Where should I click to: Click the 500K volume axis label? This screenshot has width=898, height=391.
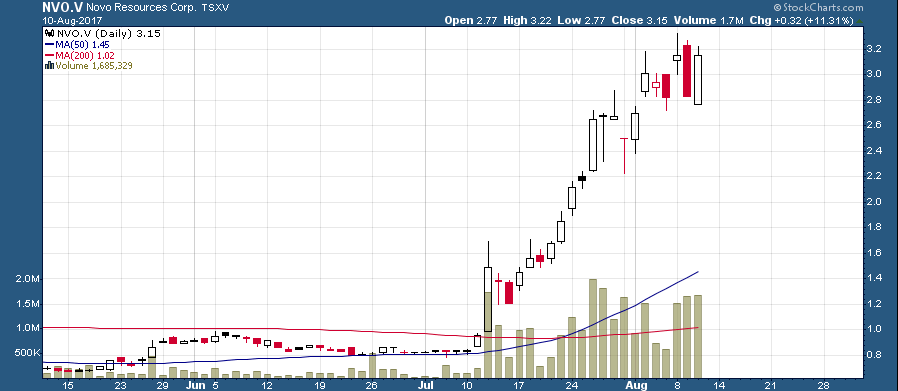pyautogui.click(x=26, y=353)
